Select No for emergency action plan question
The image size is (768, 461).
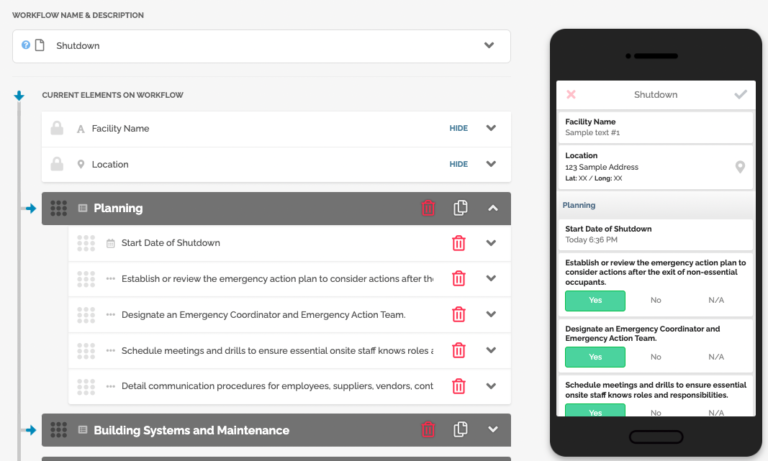click(x=656, y=300)
